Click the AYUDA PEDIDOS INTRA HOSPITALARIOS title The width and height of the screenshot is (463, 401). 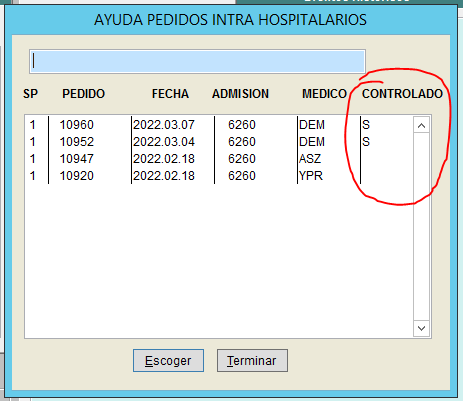point(230,20)
